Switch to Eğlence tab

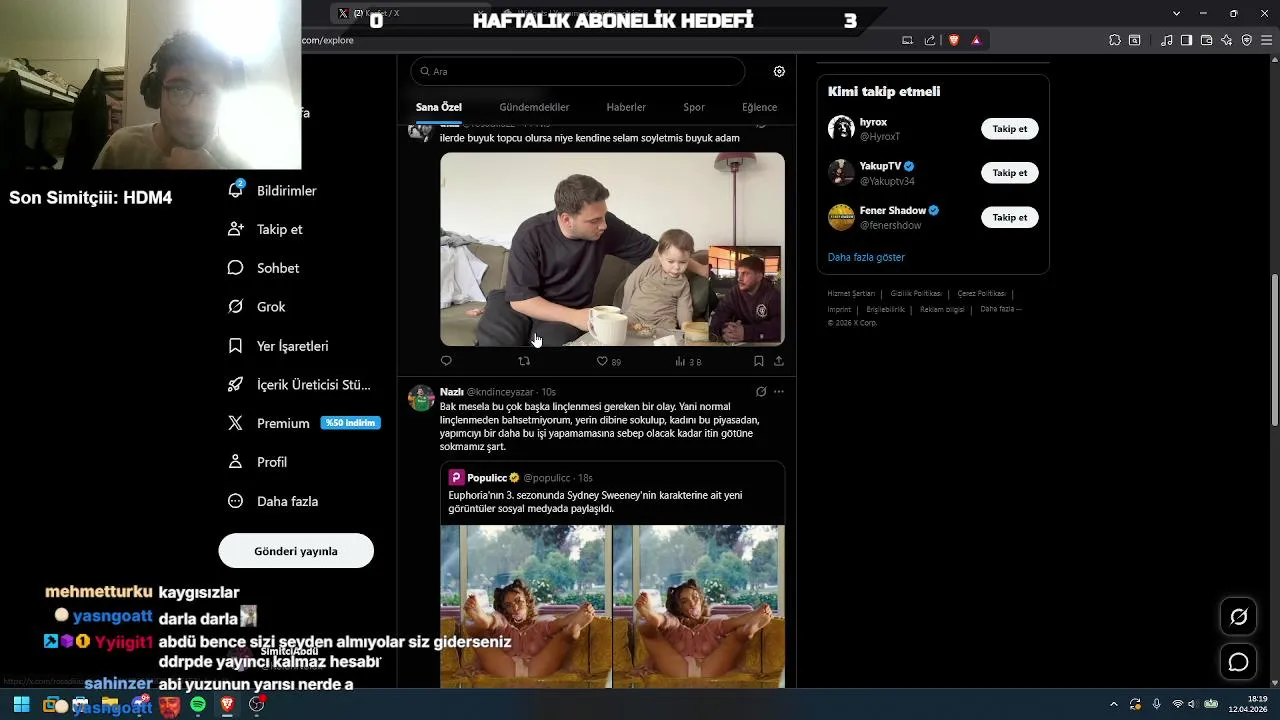[x=759, y=107]
